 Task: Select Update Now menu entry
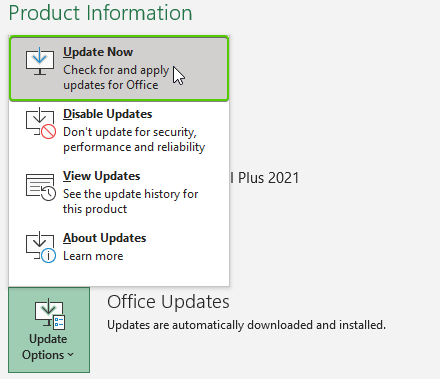tap(119, 68)
